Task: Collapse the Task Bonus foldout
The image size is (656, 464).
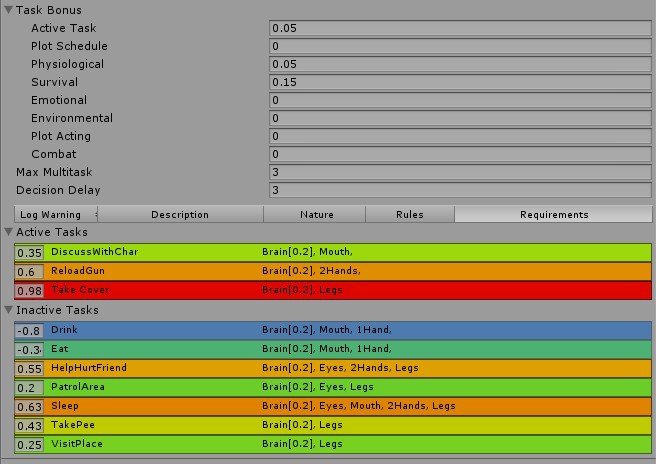Action: click(x=8, y=10)
